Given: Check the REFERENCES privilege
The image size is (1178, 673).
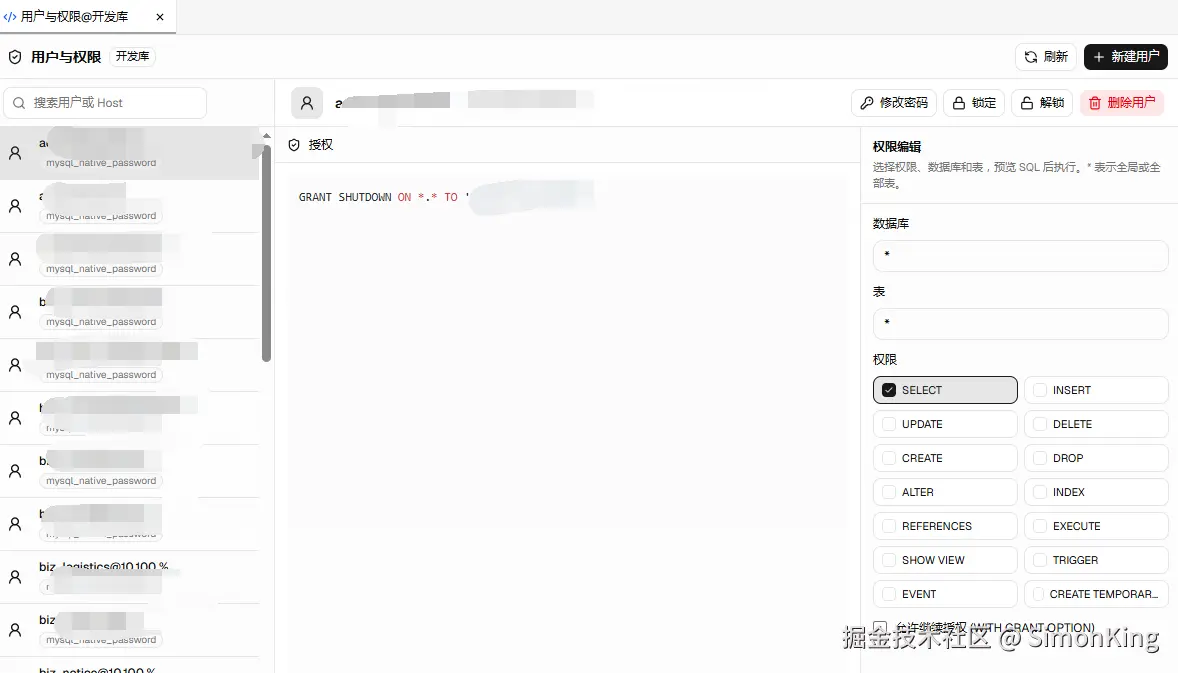Looking at the screenshot, I should (x=945, y=526).
